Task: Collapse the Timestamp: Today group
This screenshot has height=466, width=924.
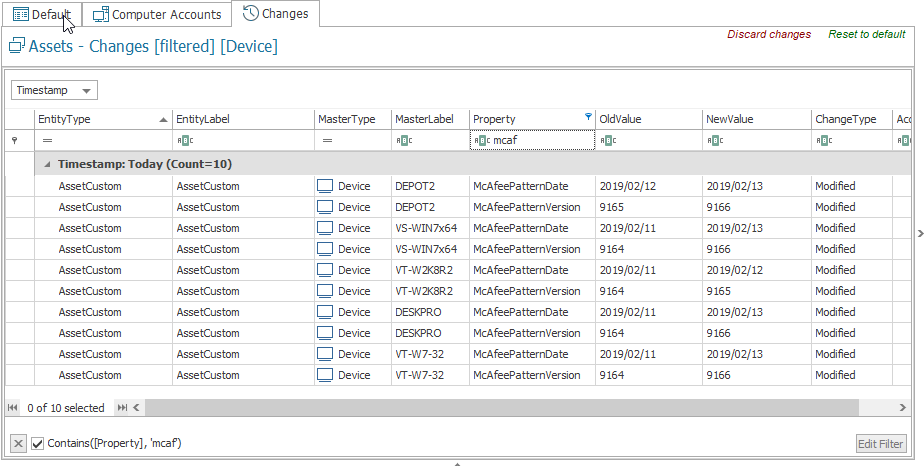Action: point(48,164)
